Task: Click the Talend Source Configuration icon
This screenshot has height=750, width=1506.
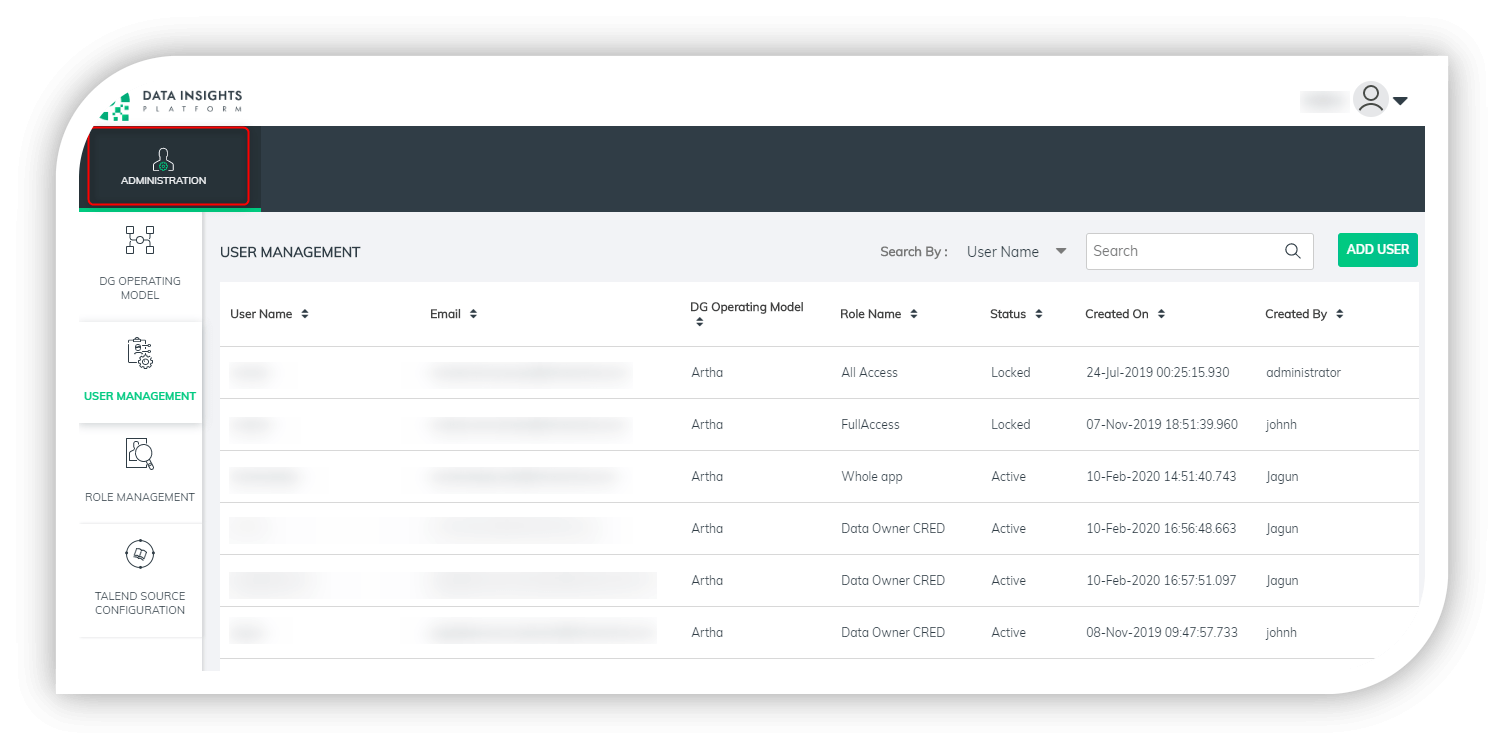Action: click(x=140, y=553)
